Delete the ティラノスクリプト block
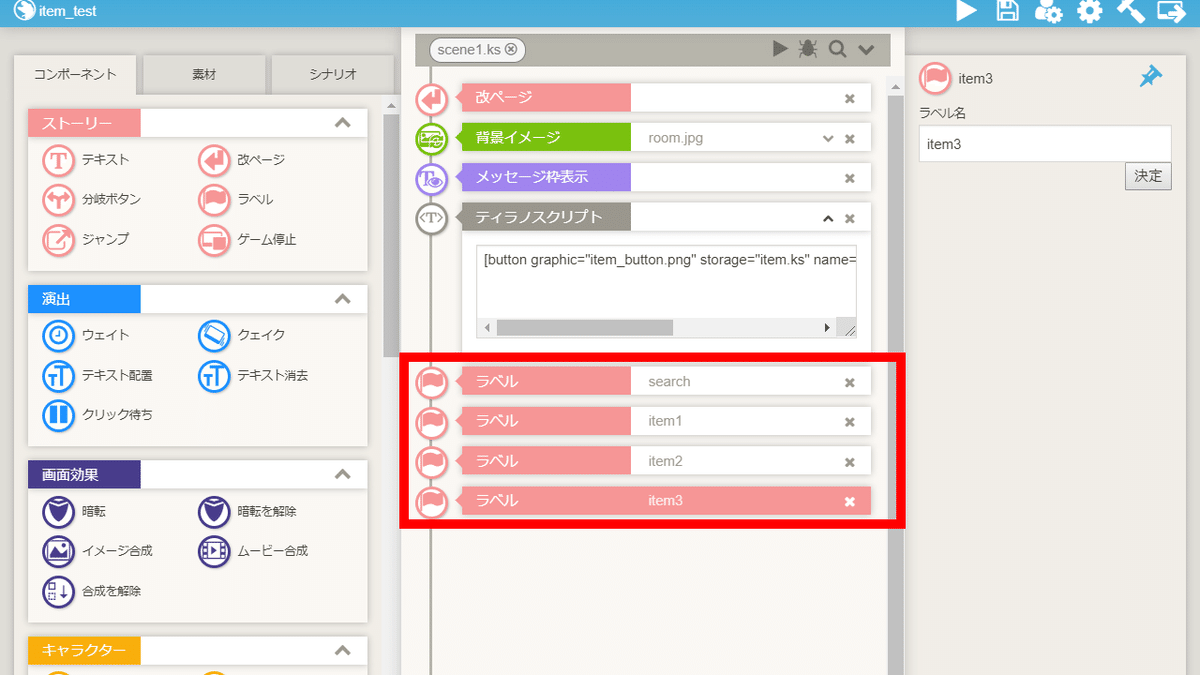This screenshot has height=675, width=1200. tap(850, 218)
